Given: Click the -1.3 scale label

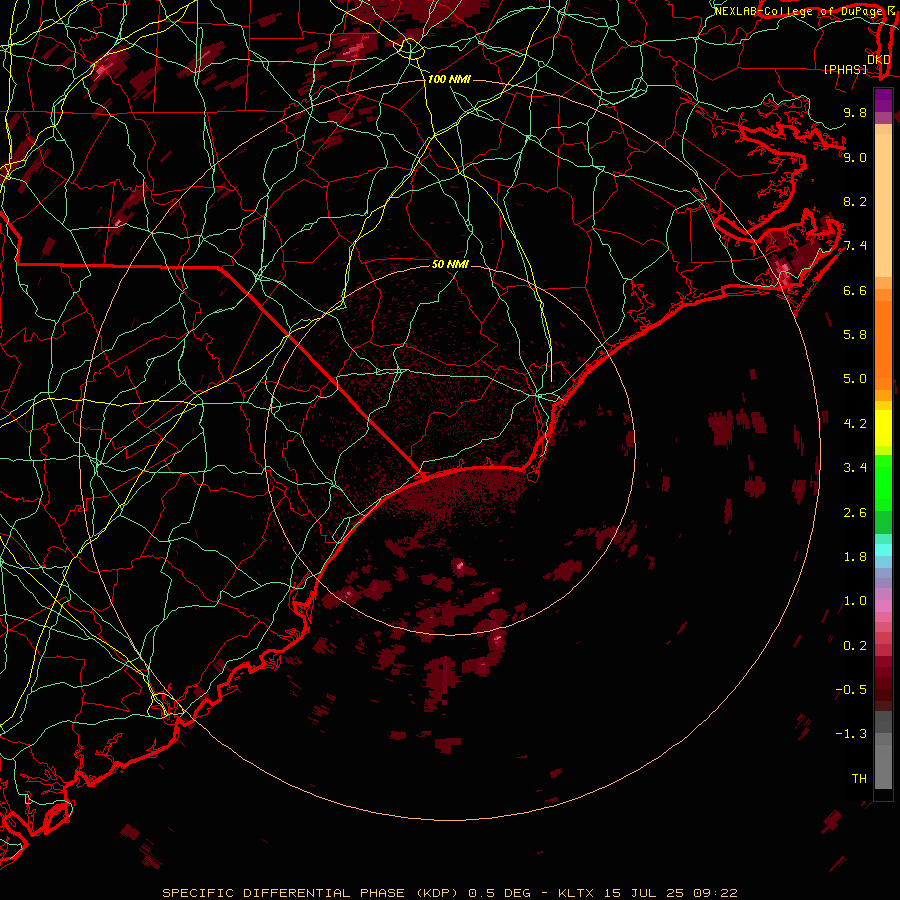Looking at the screenshot, I should (x=851, y=734).
